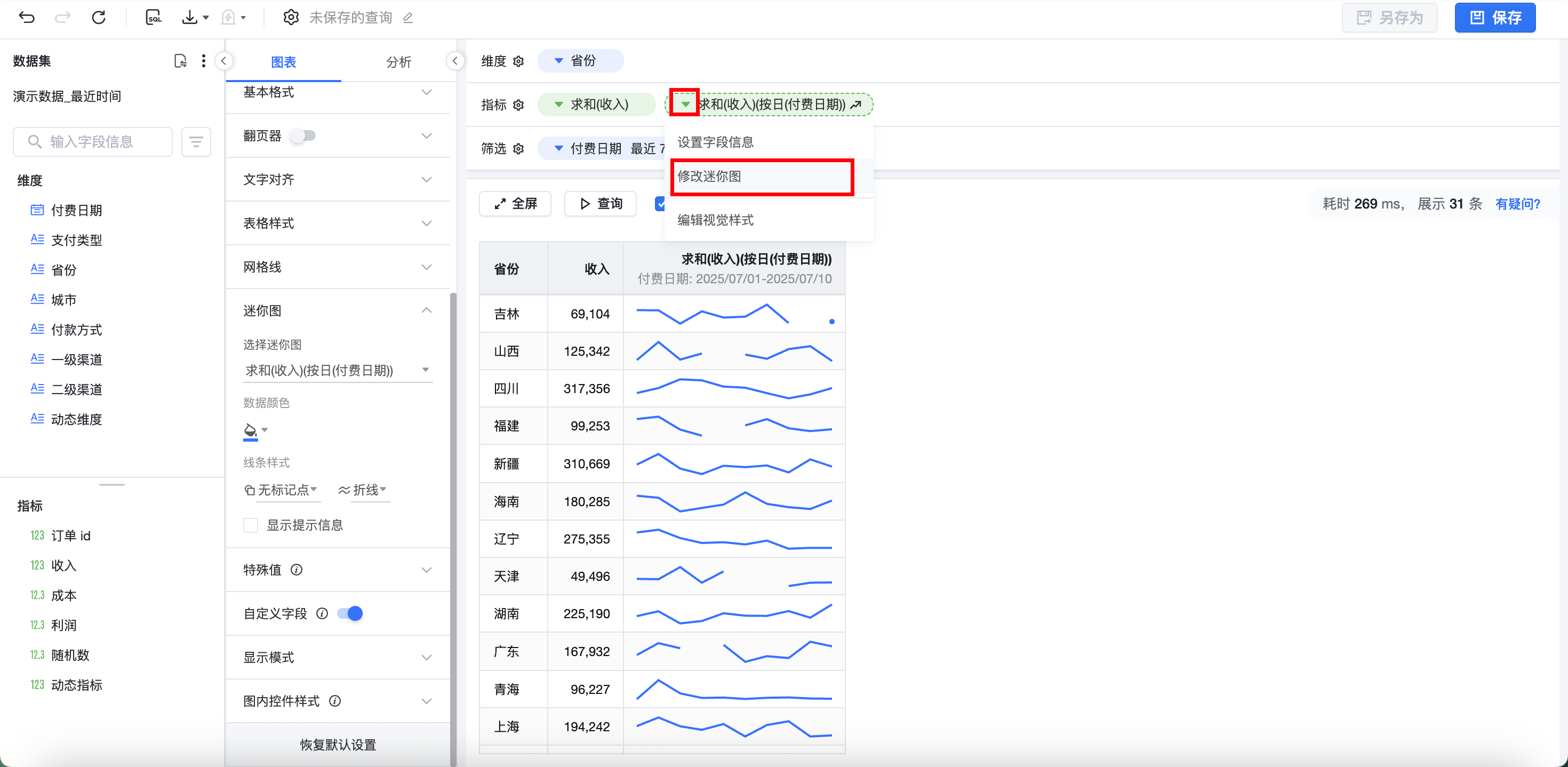The height and width of the screenshot is (767, 1568).
Task: Expand the 表格样式 section
Action: click(337, 223)
